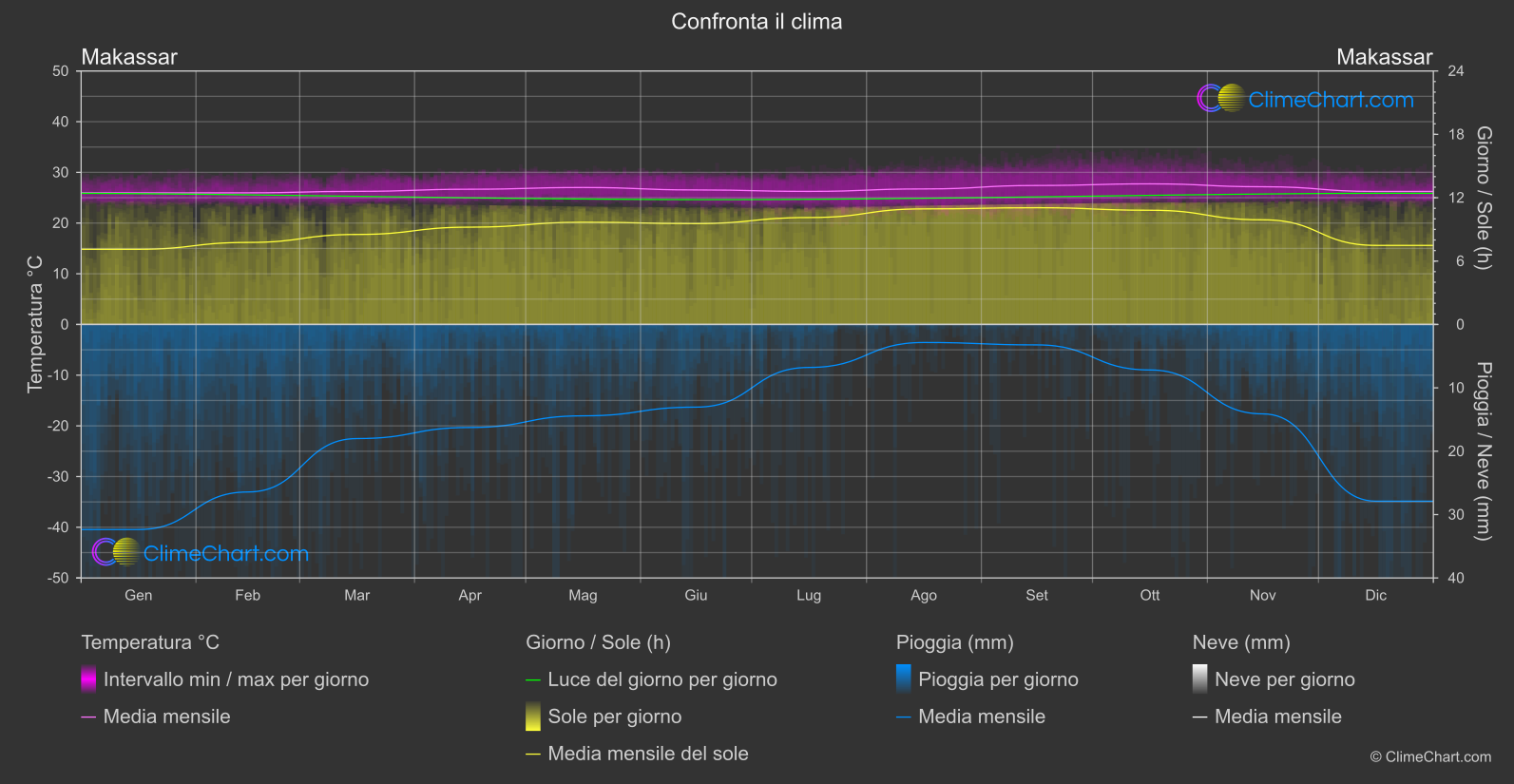The width and height of the screenshot is (1514, 784).
Task: Click the vertical 'Temperatura °C' axis title
Action: coord(35,324)
